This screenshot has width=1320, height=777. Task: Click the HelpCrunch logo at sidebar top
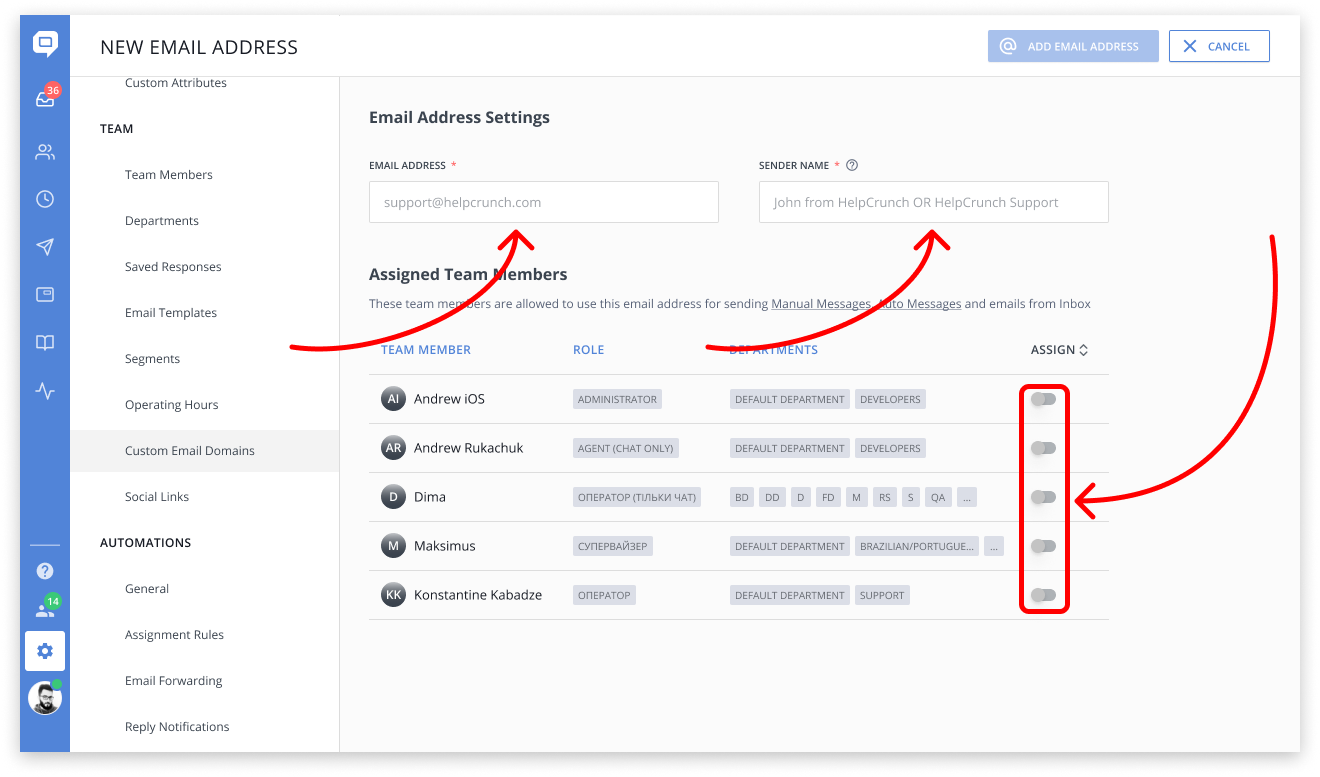coord(44,44)
